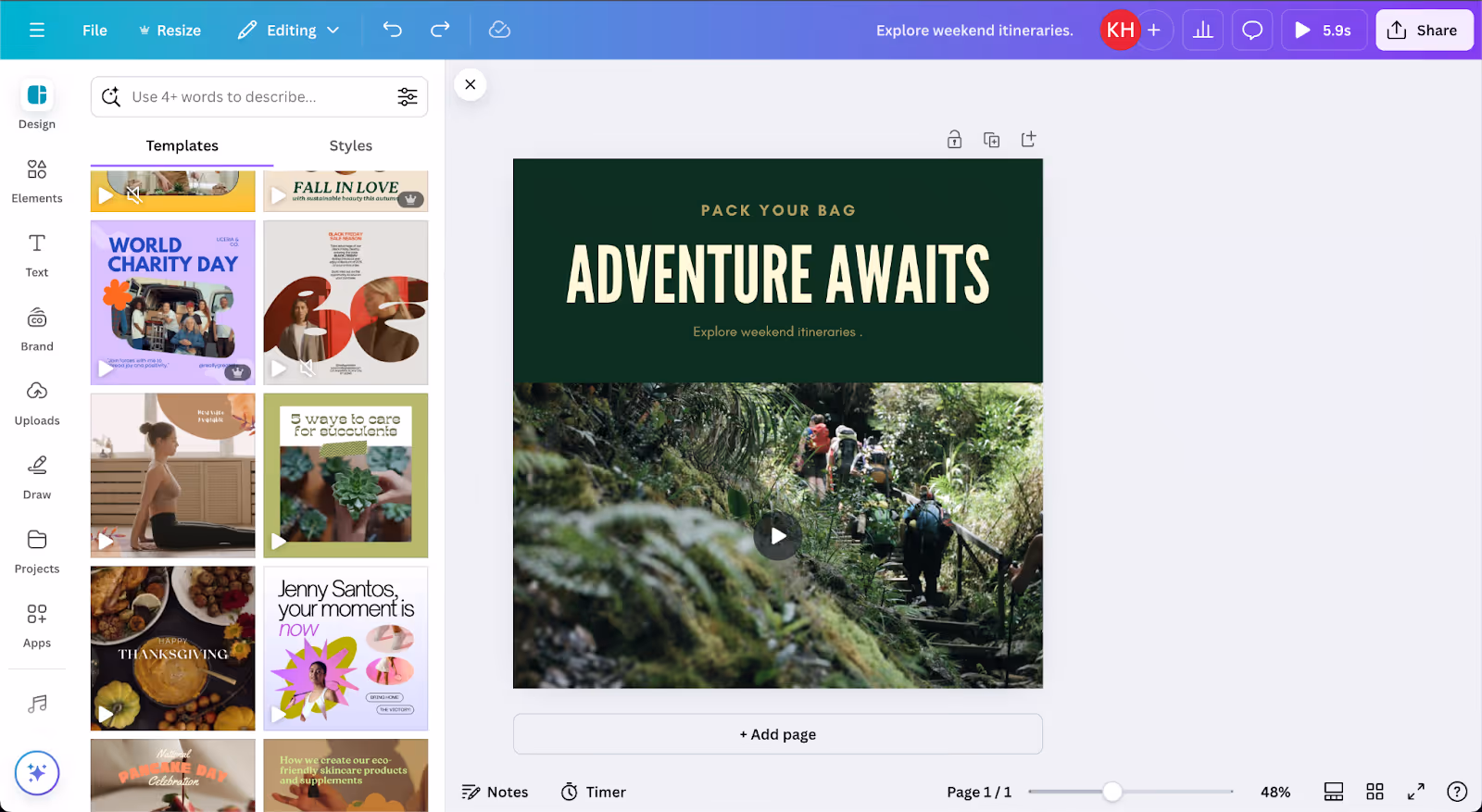Play the 5.9s presentation preview

(x=1324, y=30)
